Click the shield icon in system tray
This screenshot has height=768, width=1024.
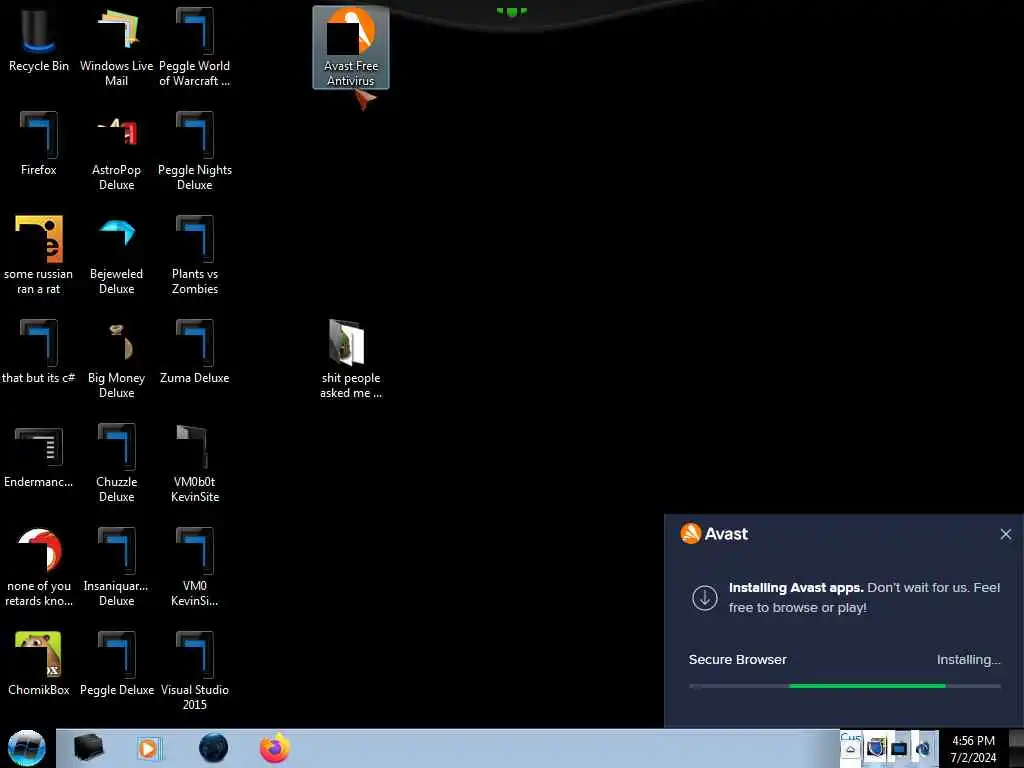tap(875, 748)
